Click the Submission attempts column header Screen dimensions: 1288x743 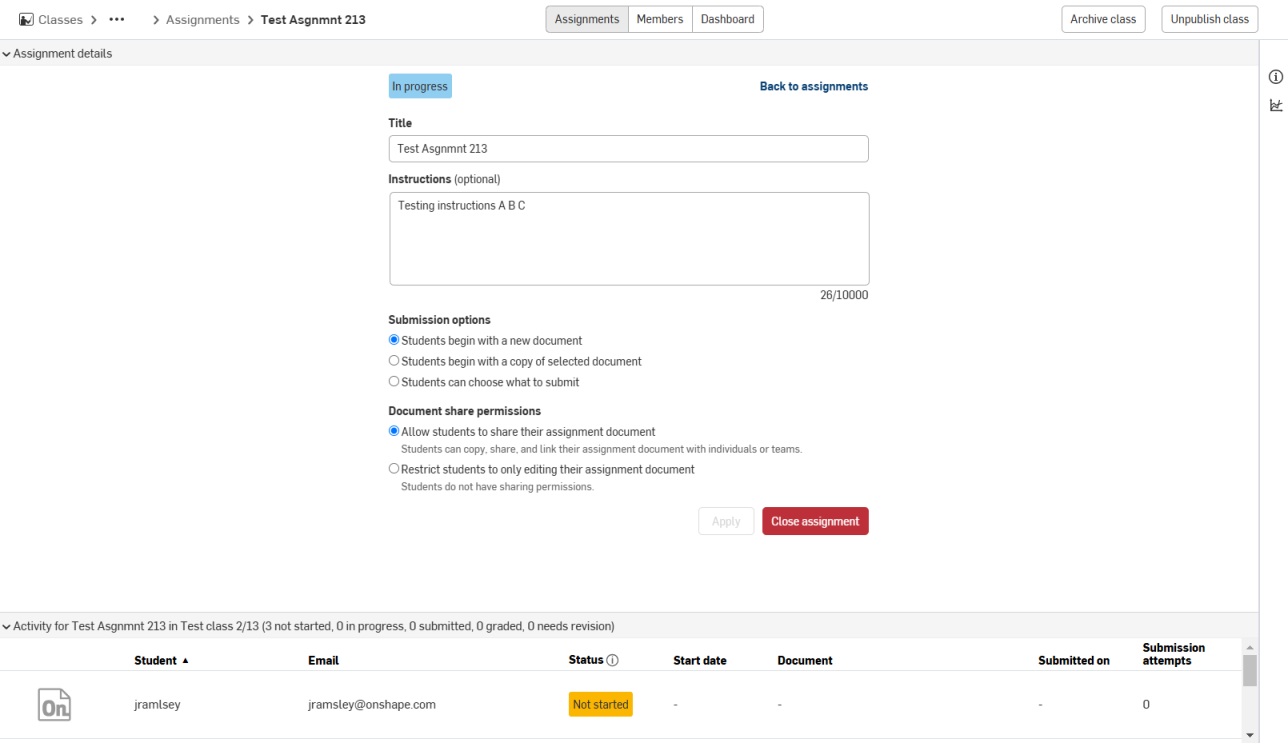[x=1174, y=654]
